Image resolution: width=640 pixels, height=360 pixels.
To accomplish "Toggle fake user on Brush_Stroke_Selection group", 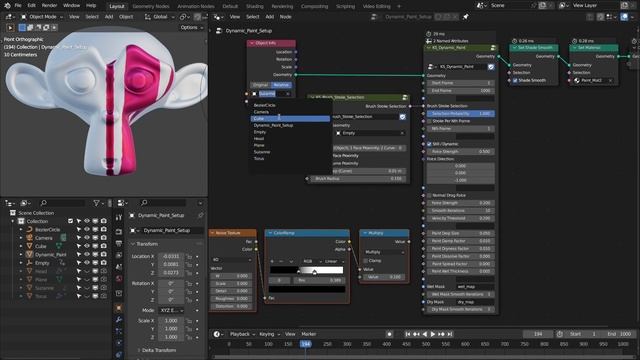I will [402, 117].
